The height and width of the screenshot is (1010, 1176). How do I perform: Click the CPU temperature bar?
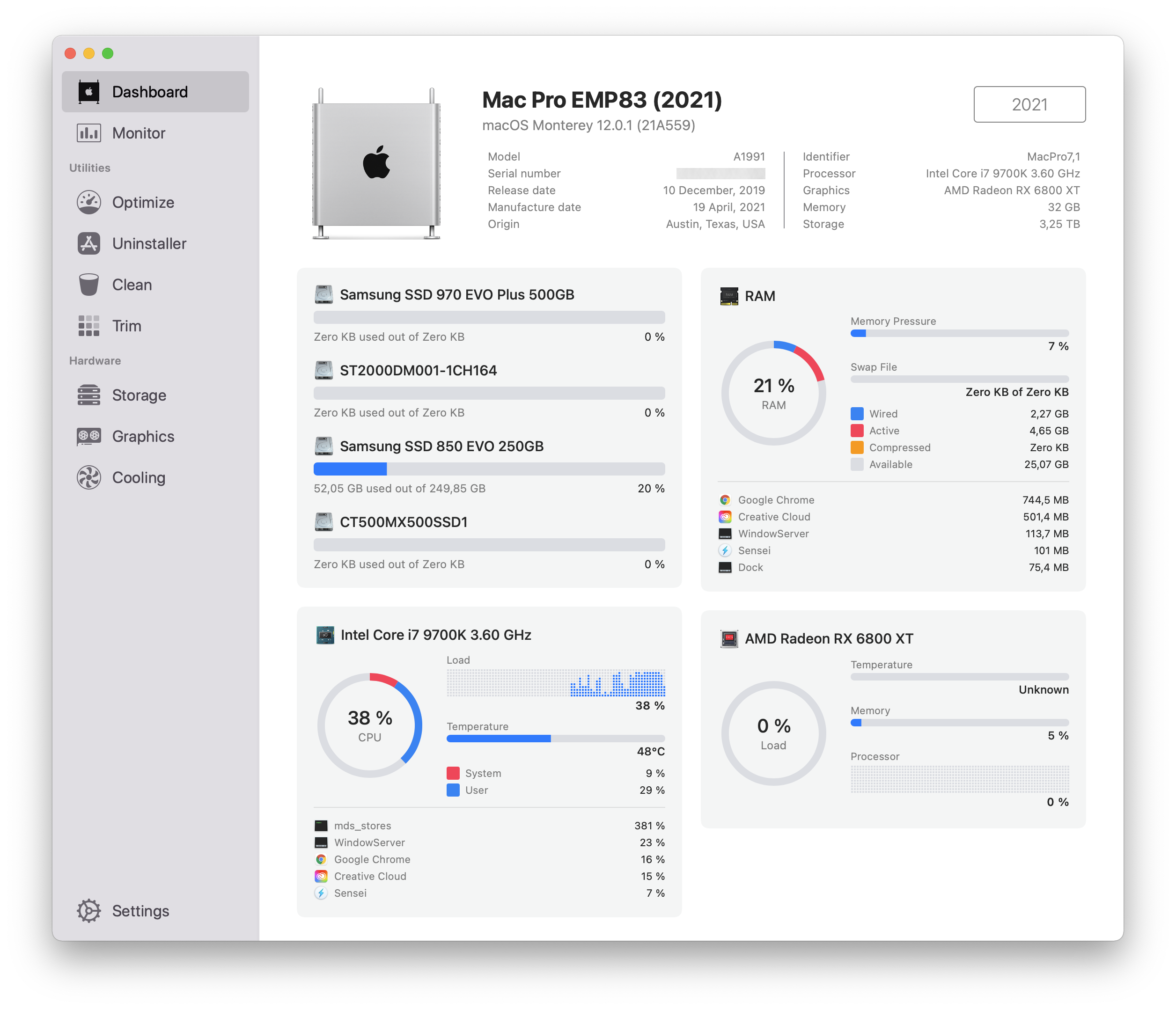pos(555,738)
